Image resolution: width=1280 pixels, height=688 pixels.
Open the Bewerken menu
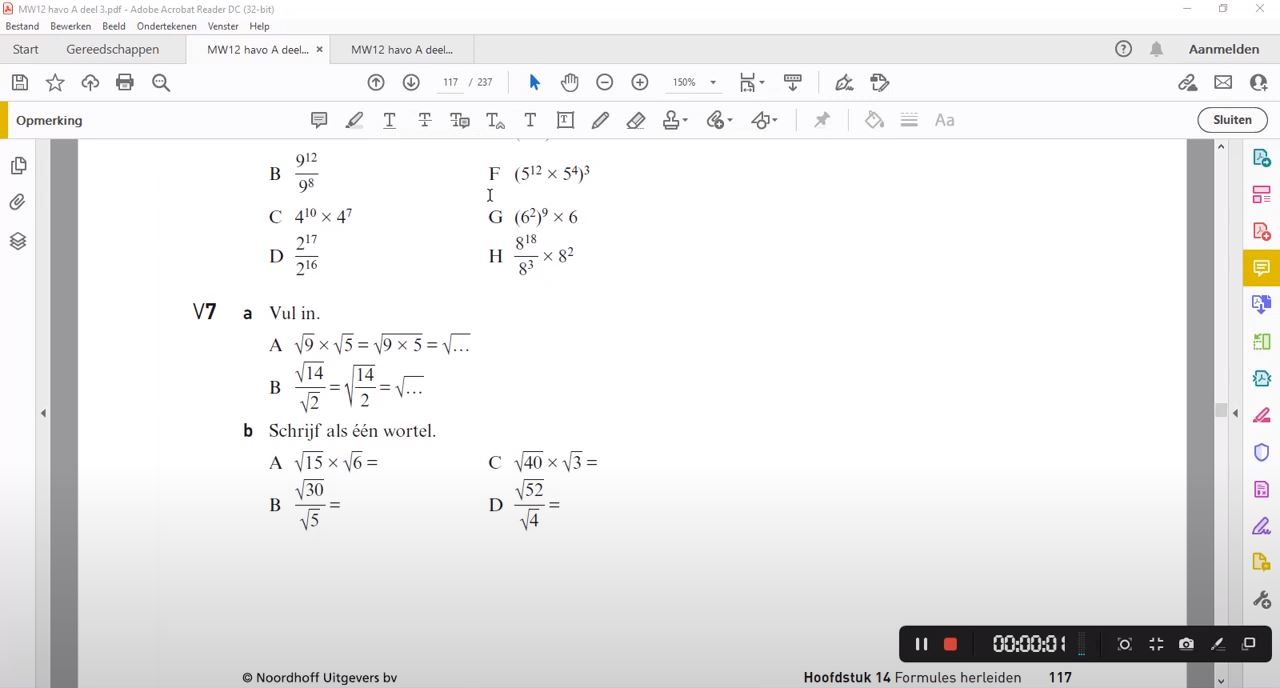pos(70,26)
